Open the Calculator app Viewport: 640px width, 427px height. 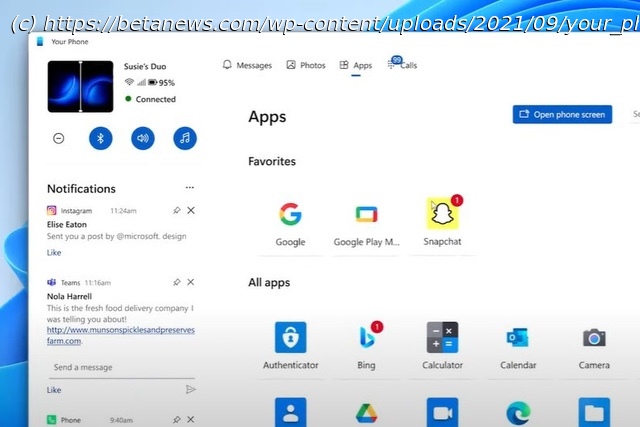point(442,338)
